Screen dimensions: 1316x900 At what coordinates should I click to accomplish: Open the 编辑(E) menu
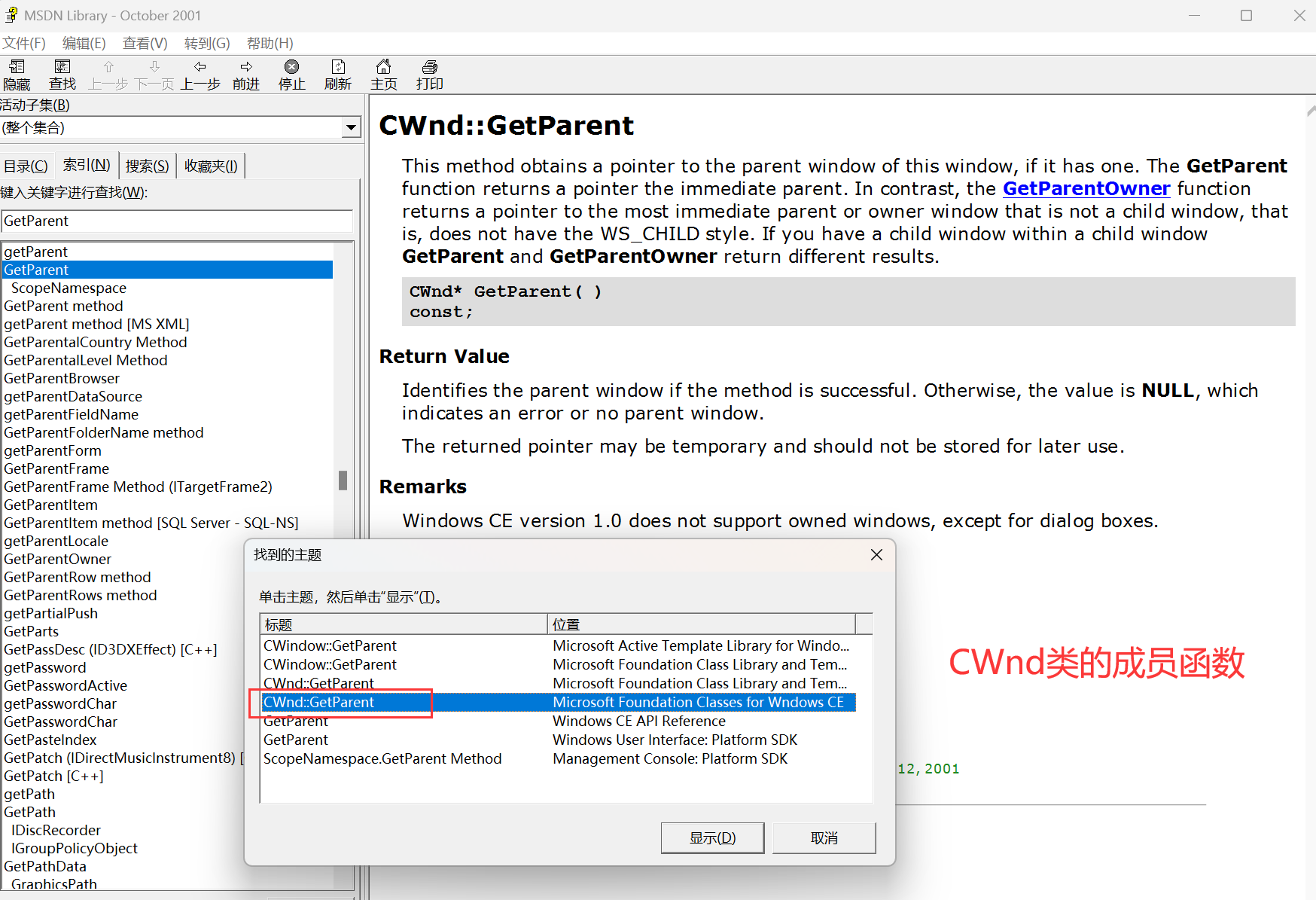point(84,44)
